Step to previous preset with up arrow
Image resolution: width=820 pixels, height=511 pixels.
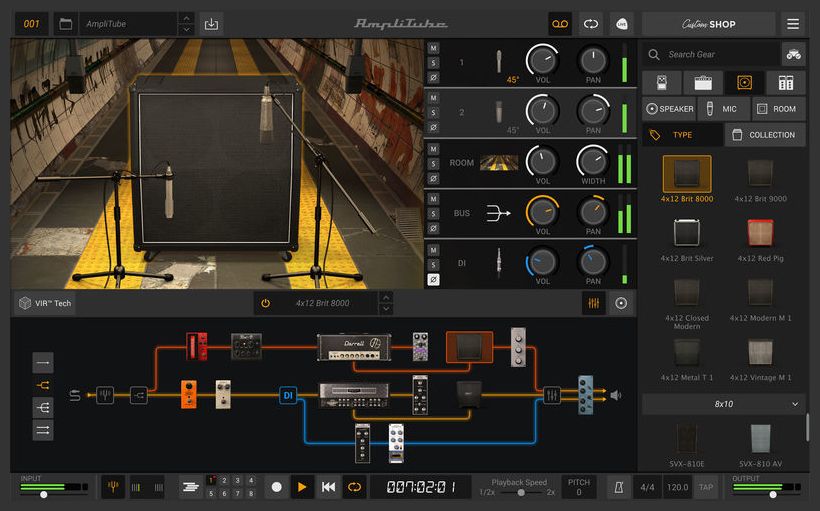click(187, 18)
